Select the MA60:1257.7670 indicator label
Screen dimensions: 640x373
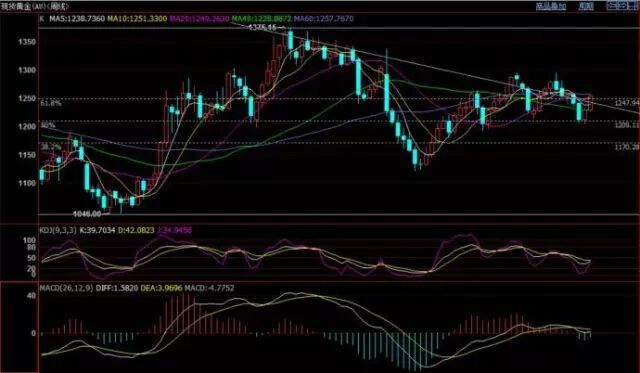[324, 19]
